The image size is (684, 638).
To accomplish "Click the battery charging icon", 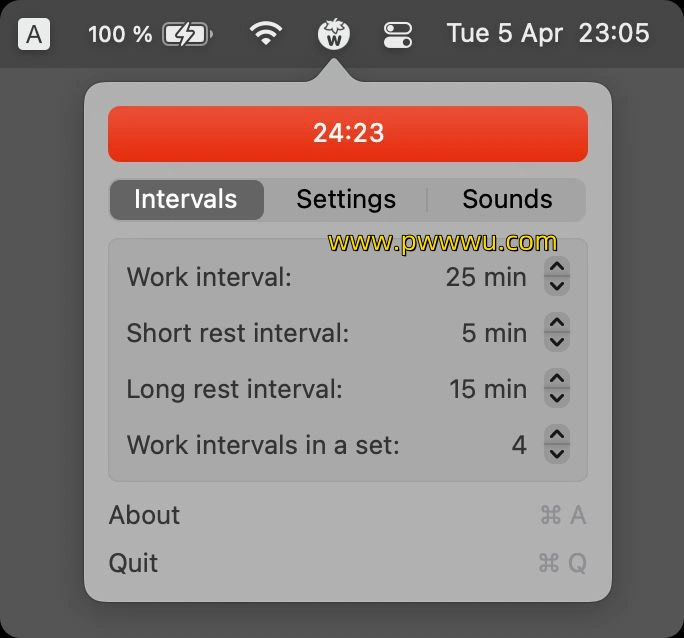I will (x=187, y=34).
